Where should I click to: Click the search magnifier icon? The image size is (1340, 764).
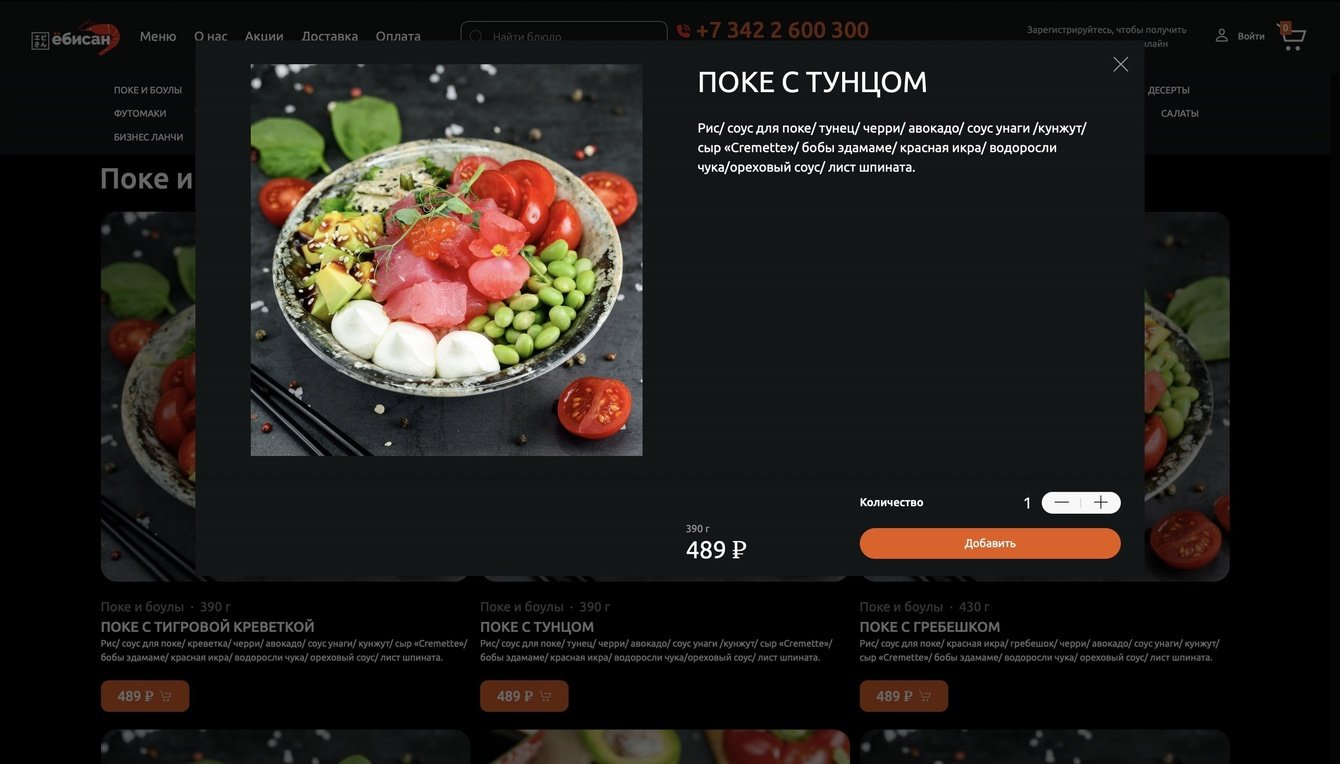coord(476,37)
